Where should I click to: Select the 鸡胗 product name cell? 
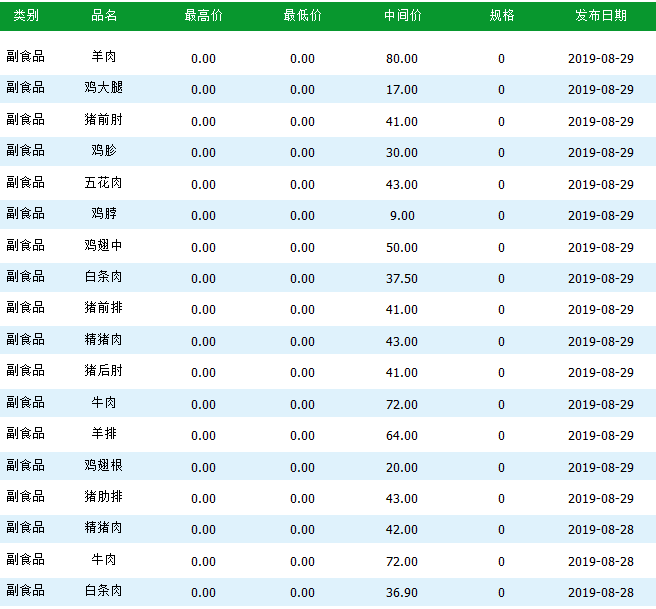tap(104, 150)
